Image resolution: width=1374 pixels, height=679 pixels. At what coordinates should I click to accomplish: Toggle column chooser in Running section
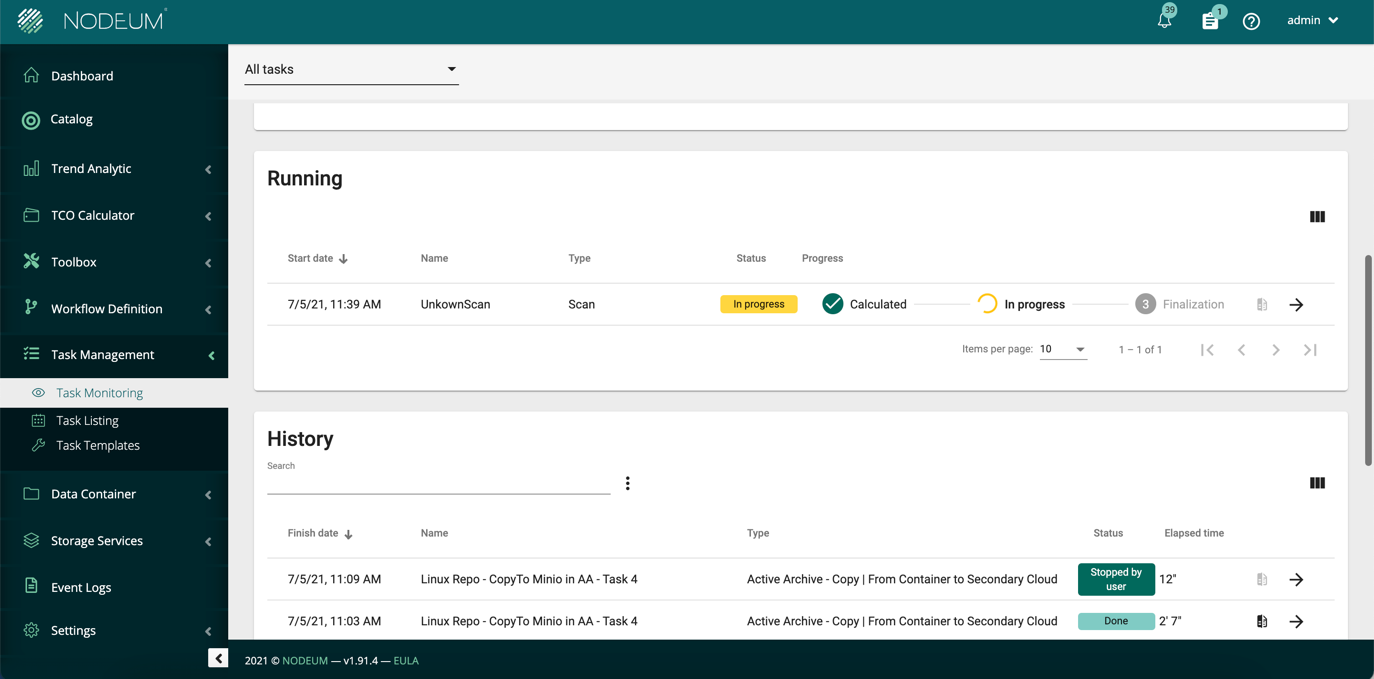(1317, 217)
